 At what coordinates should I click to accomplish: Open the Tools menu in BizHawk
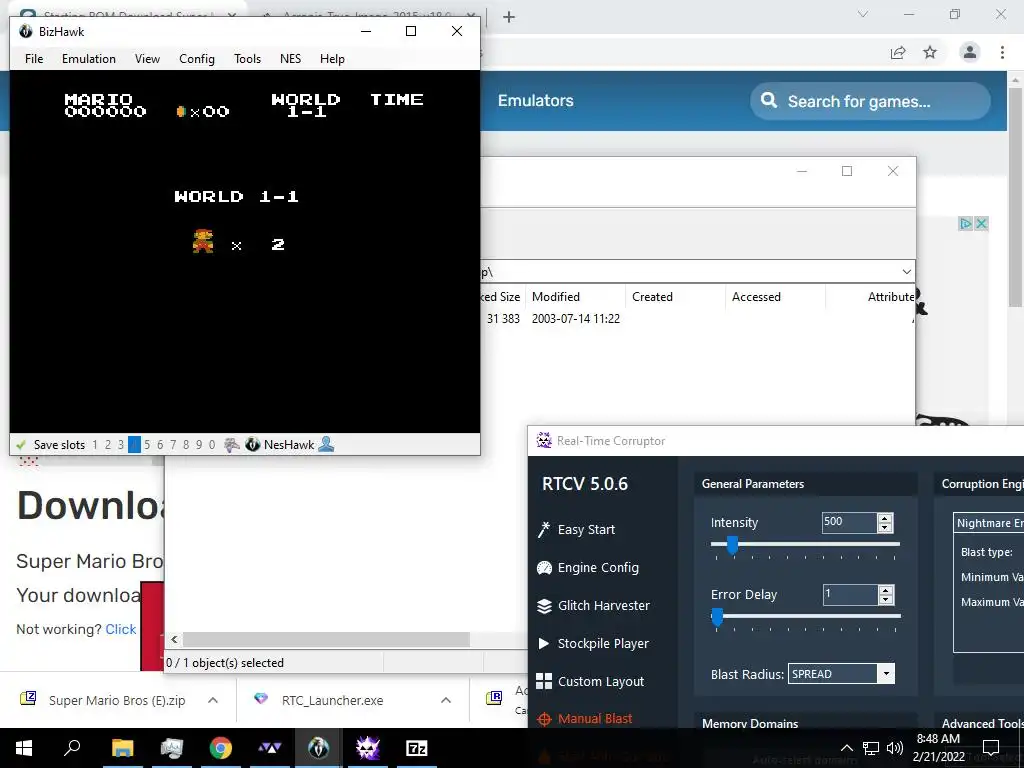248,59
